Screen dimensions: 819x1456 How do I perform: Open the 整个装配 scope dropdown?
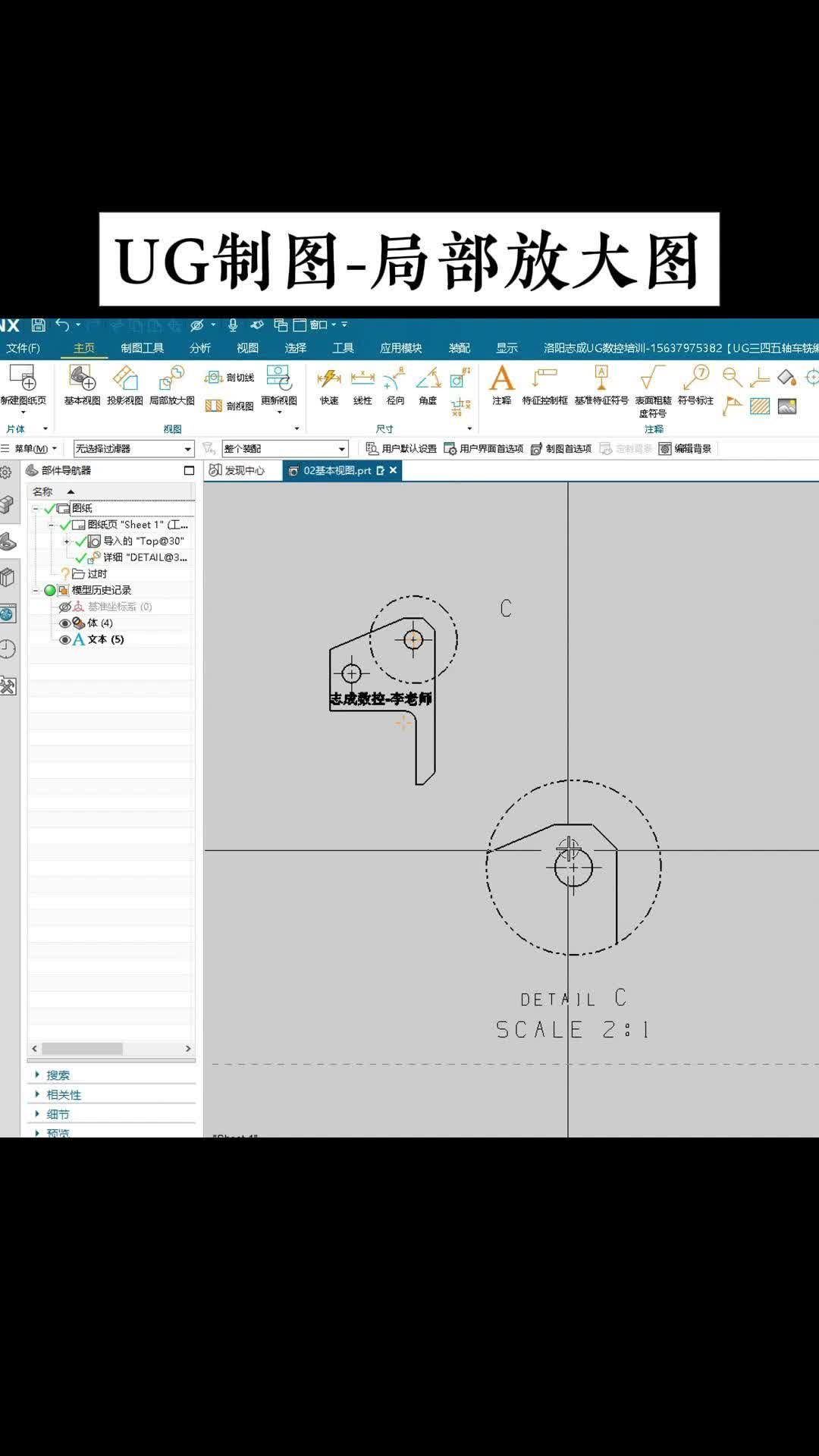tap(285, 449)
